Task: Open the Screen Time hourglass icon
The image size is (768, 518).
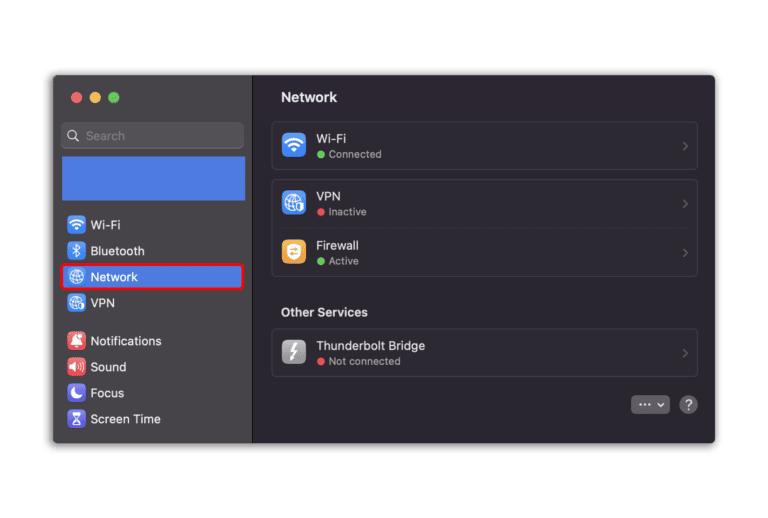Action: coord(76,419)
